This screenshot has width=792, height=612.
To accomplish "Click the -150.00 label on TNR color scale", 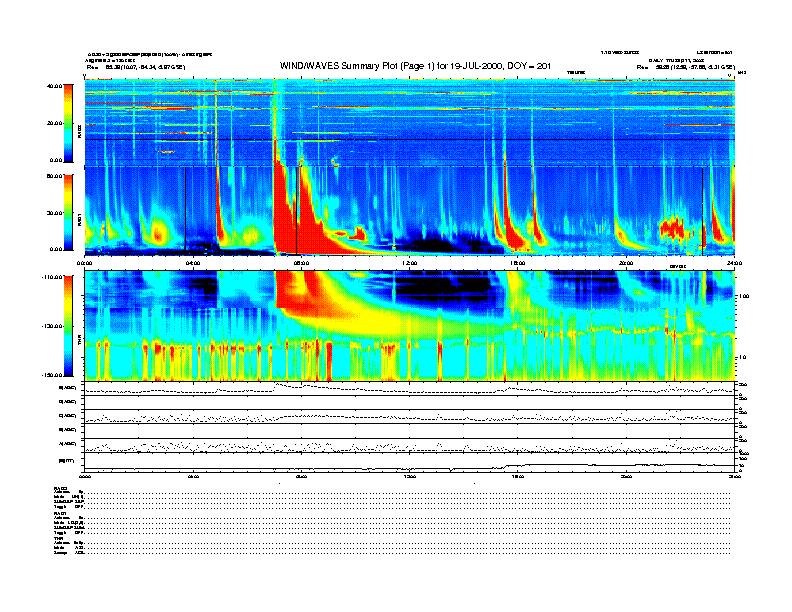I will tap(53, 375).
